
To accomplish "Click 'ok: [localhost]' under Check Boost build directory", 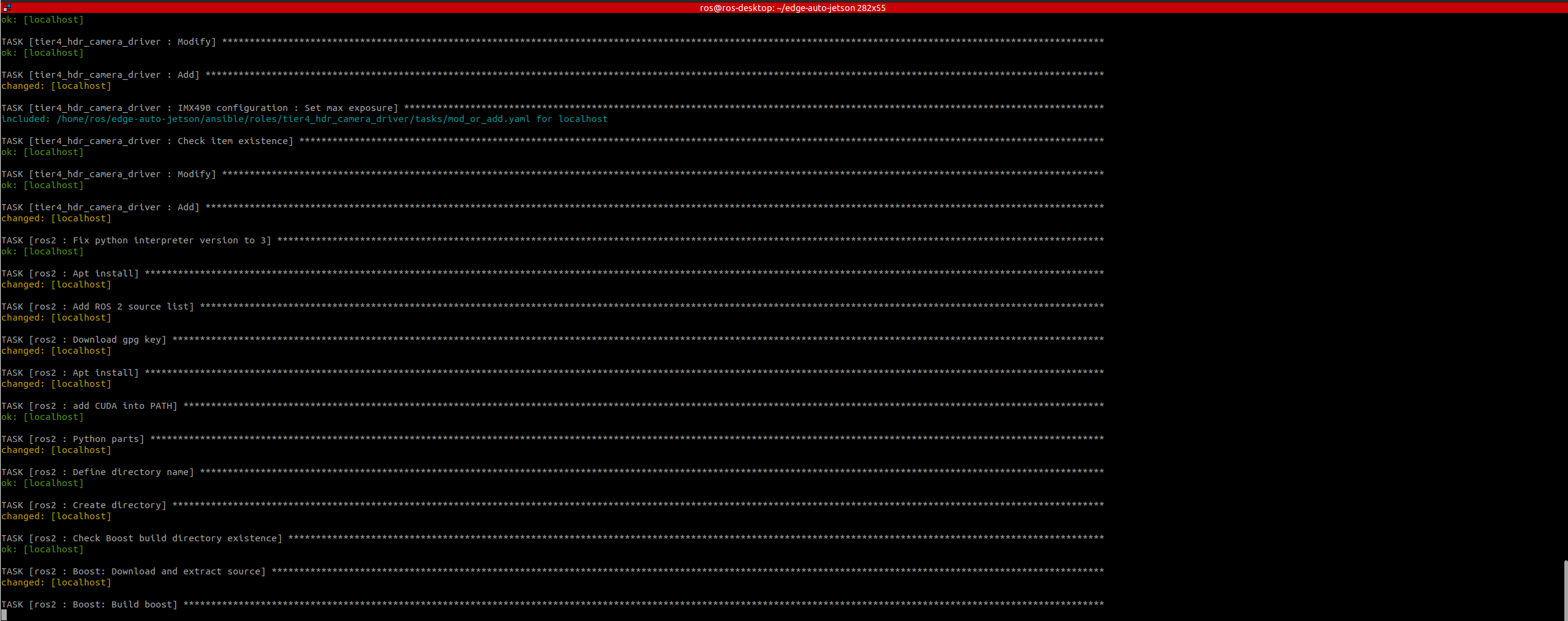I will coord(42,549).
